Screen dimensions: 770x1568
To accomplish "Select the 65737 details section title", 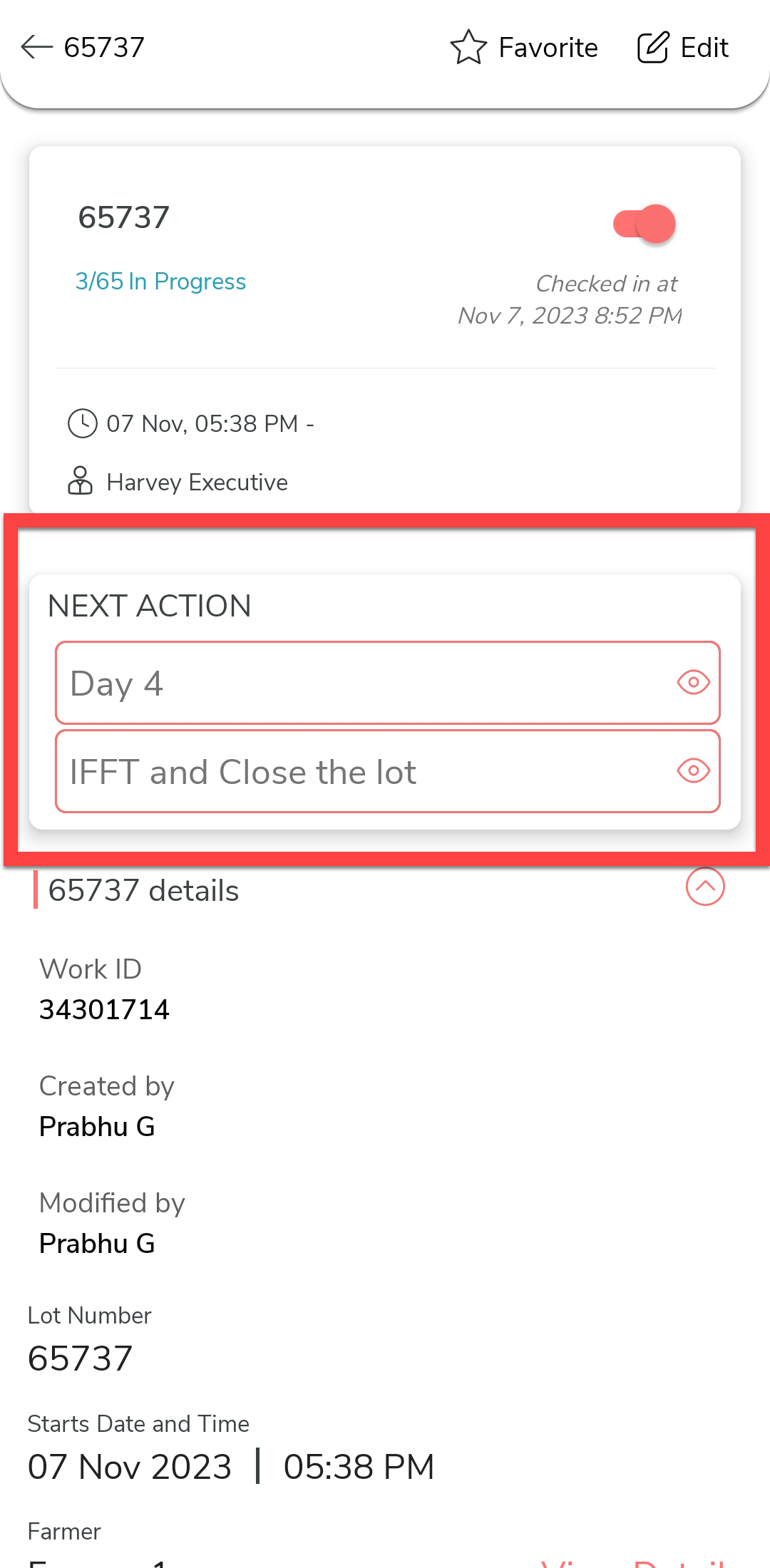I will click(143, 890).
